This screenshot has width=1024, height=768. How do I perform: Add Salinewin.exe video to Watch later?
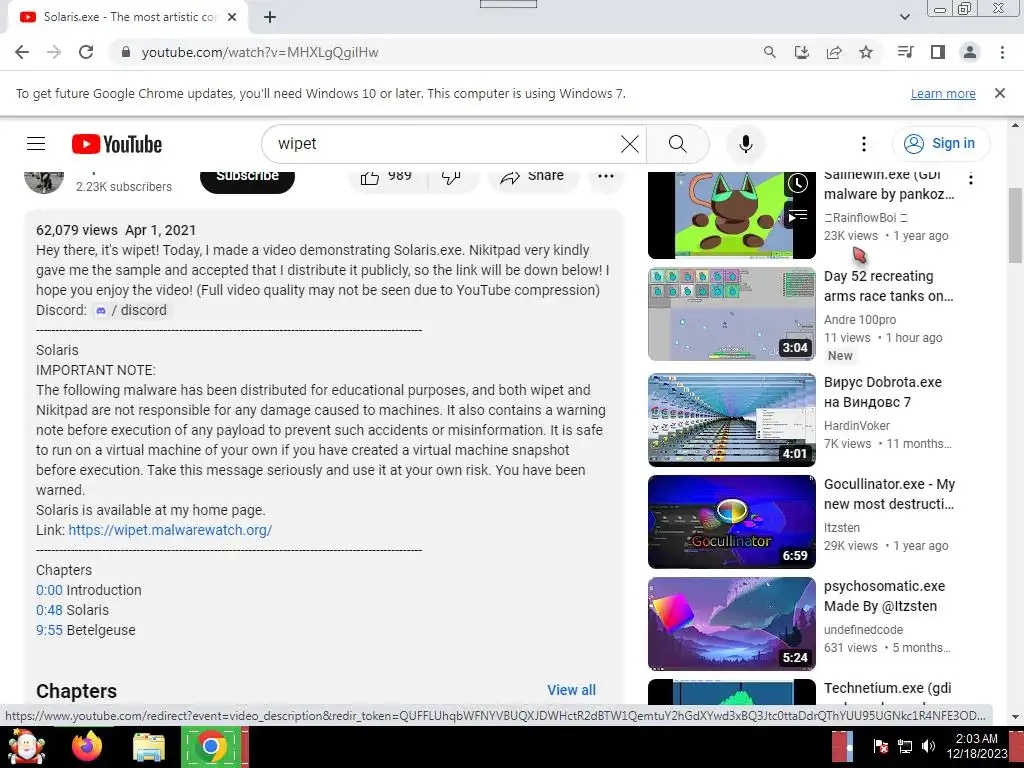point(797,184)
